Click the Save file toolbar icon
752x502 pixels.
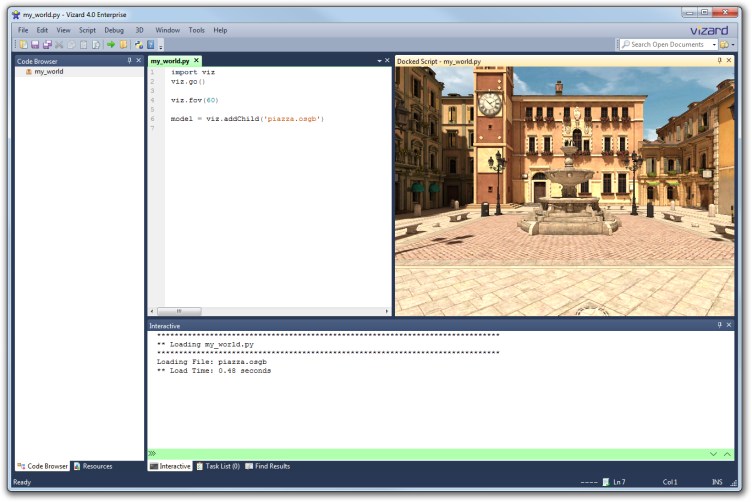35,45
